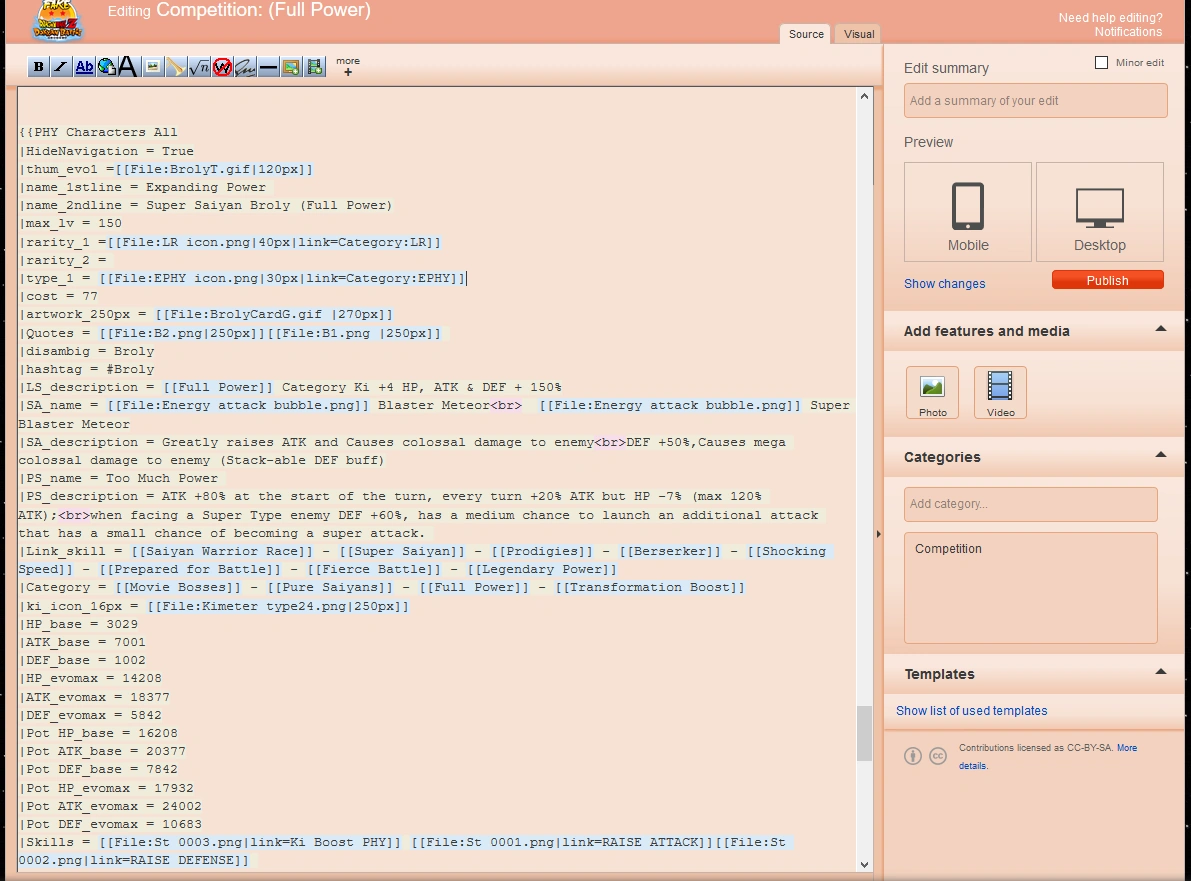The image size is (1191, 881).
Task: Collapse the right sidebar panel arrow
Action: click(878, 534)
